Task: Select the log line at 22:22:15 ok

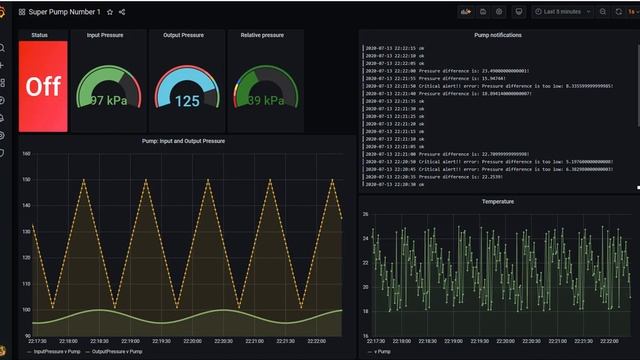Action: [x=394, y=48]
